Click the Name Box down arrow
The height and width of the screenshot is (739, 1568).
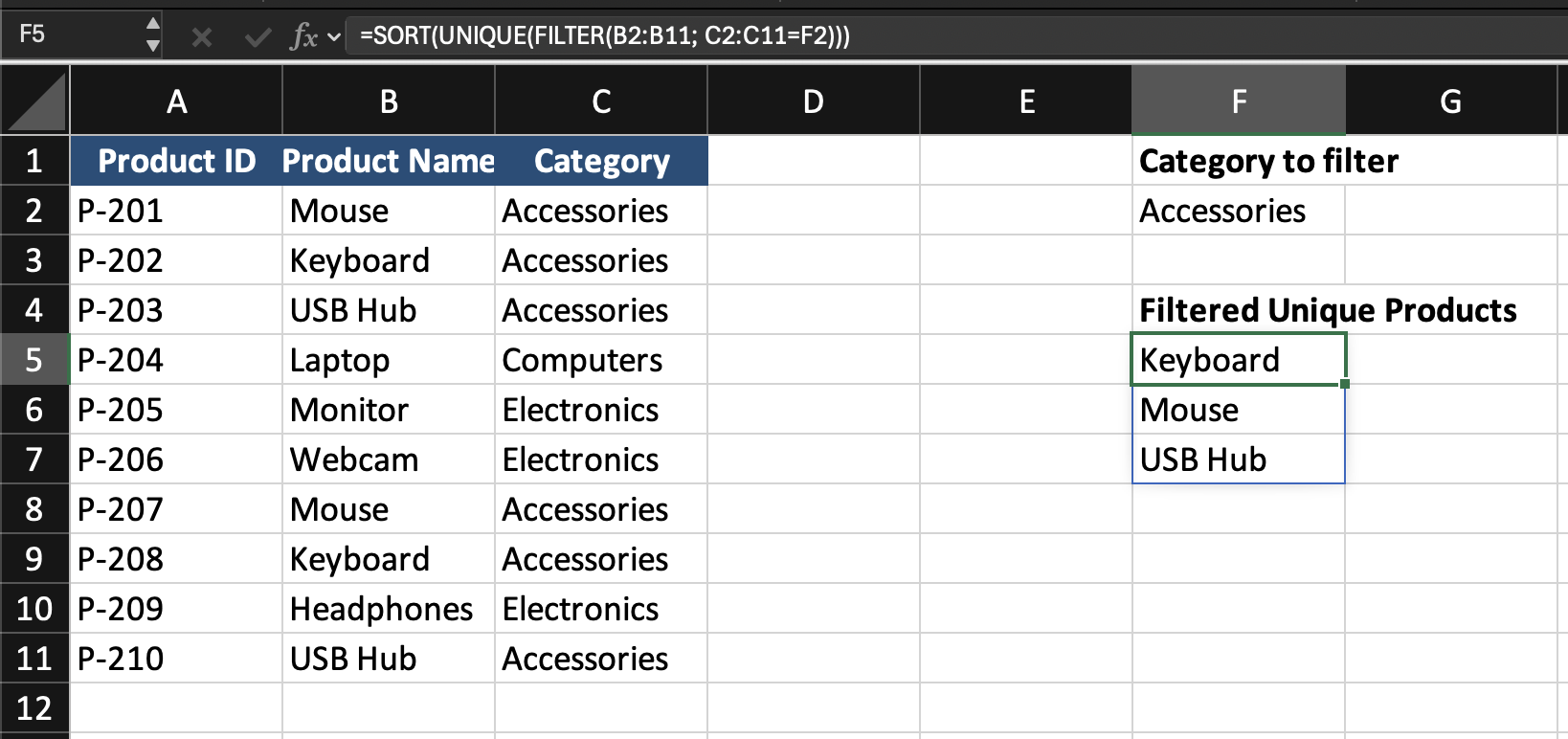point(153,45)
